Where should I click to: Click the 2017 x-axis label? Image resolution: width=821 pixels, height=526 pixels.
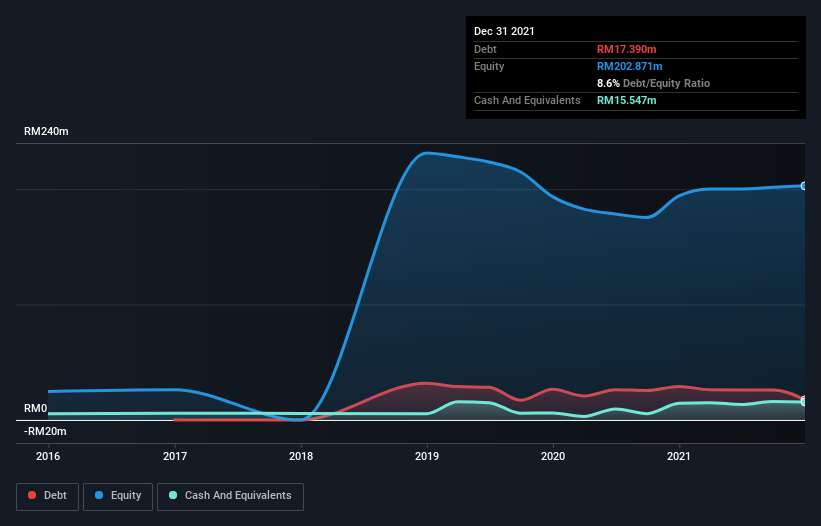(175, 456)
